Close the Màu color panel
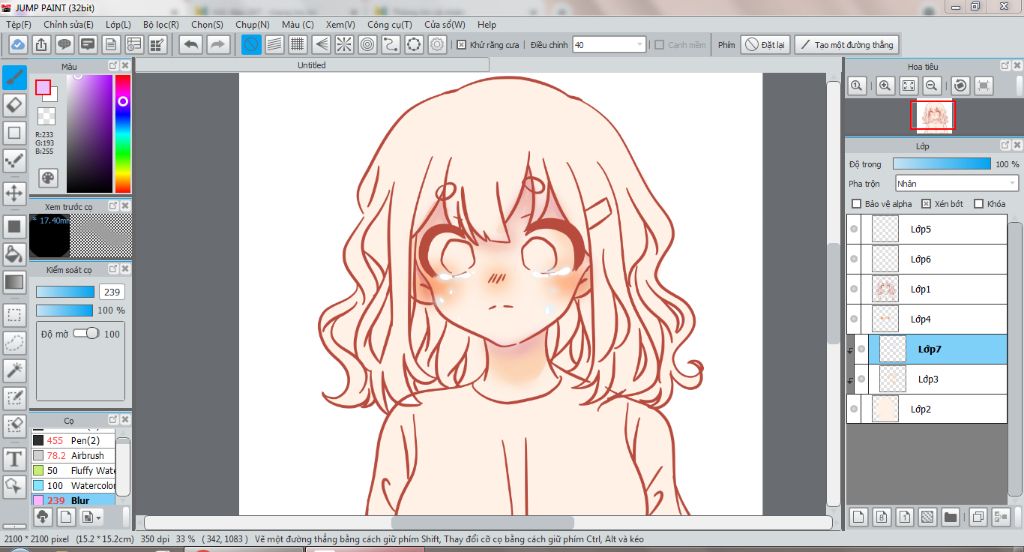The width and height of the screenshot is (1024, 552). click(125, 65)
